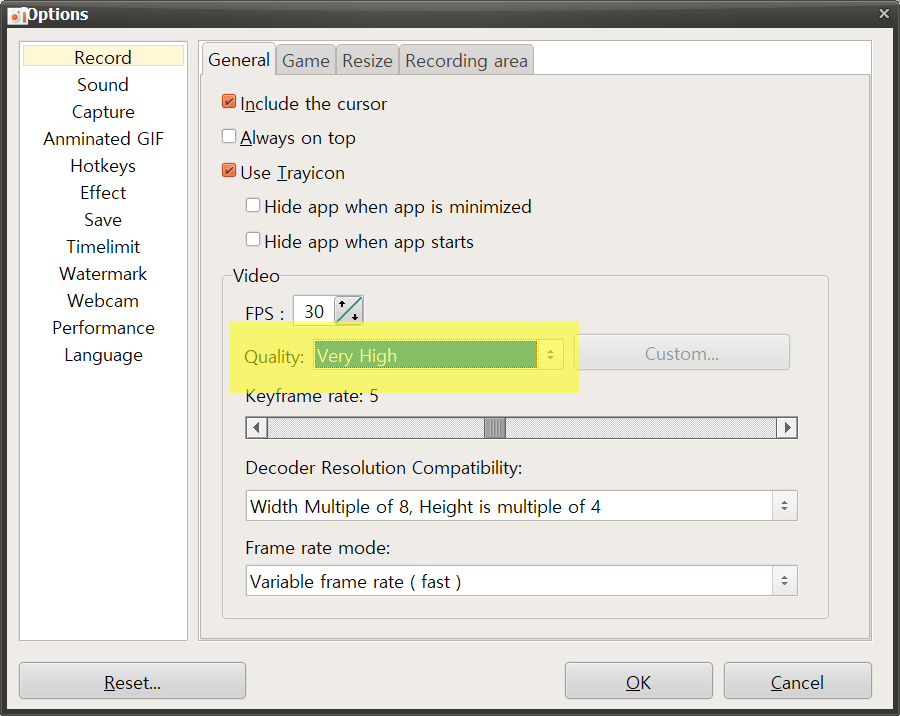This screenshot has height=716, width=900.
Task: Open the Watermark settings category
Action: [103, 273]
